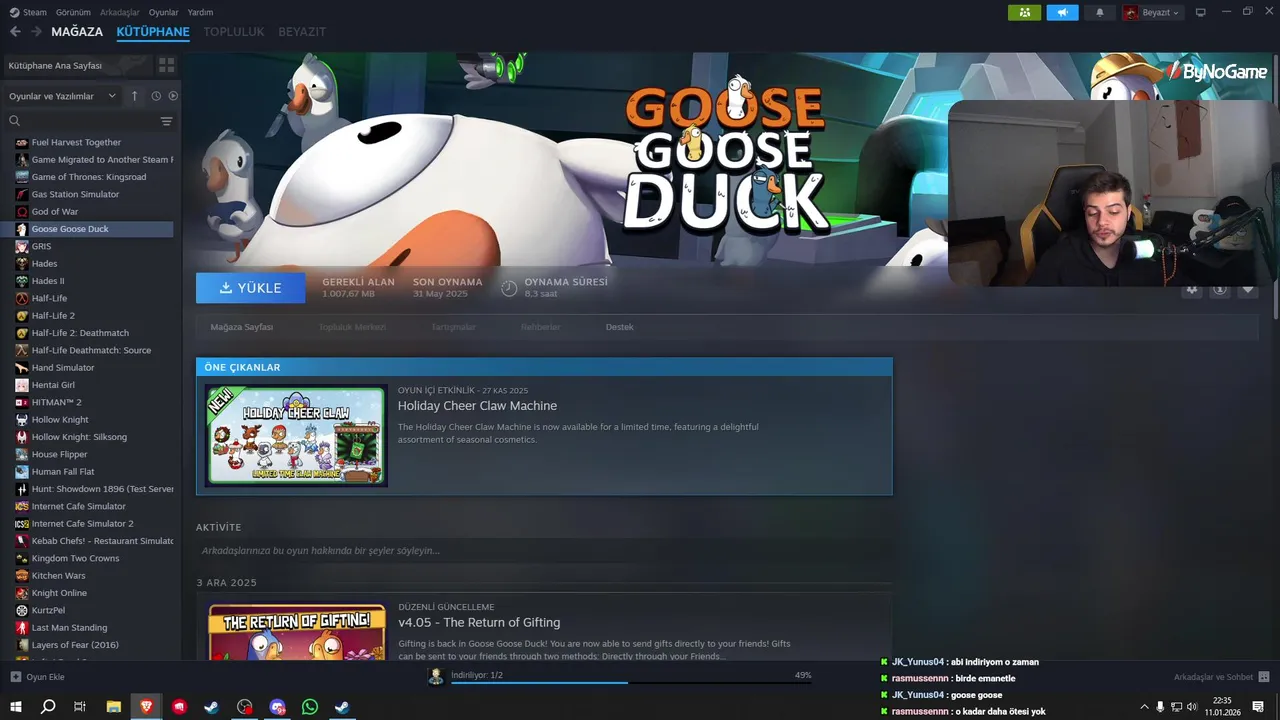Expand Oyunlar ve Yazılımlar dropdown
Screen dimensions: 1280x720
tap(63, 96)
